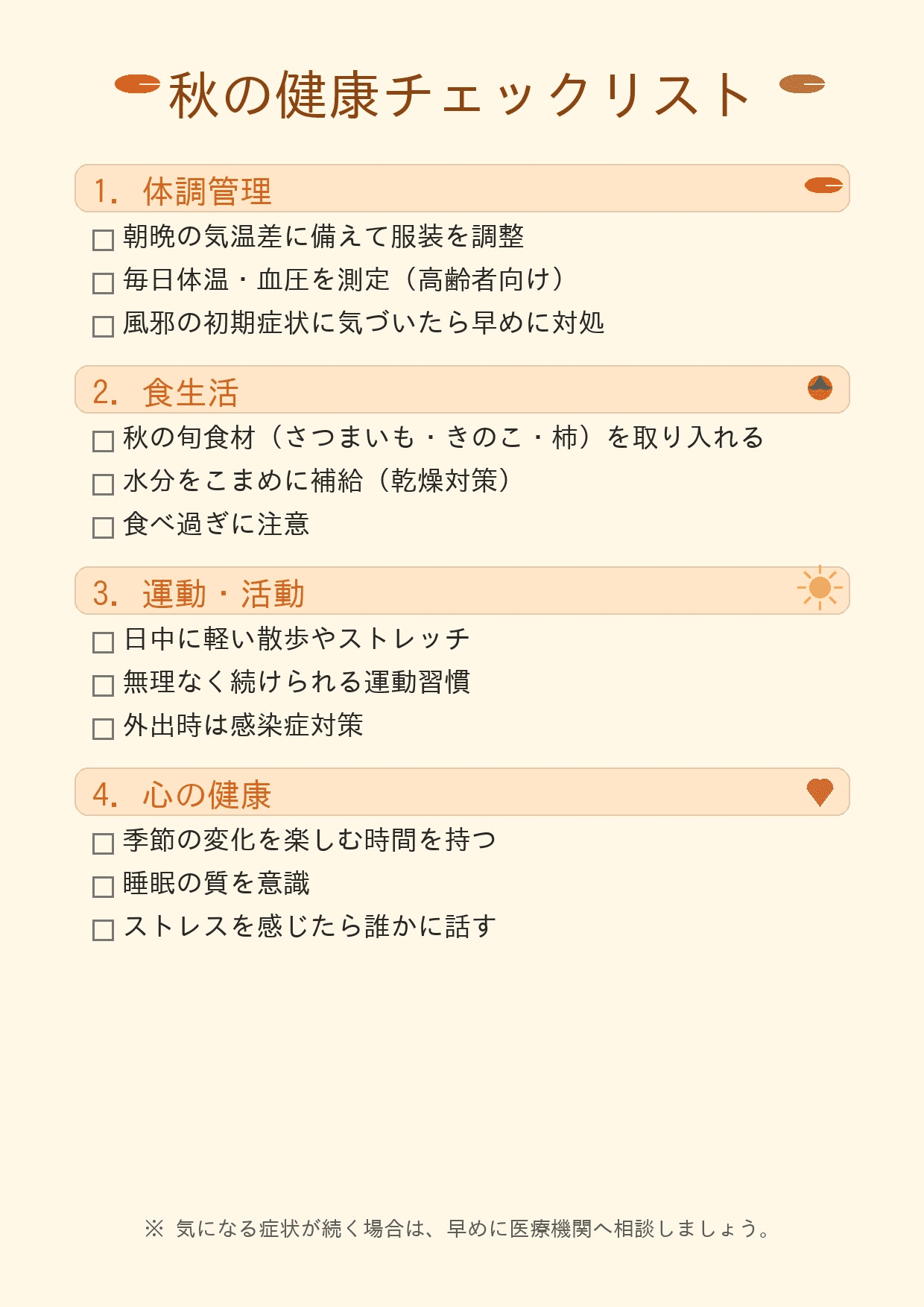Click the leaf icon right of the title
The width and height of the screenshot is (924, 1307).
802,84
